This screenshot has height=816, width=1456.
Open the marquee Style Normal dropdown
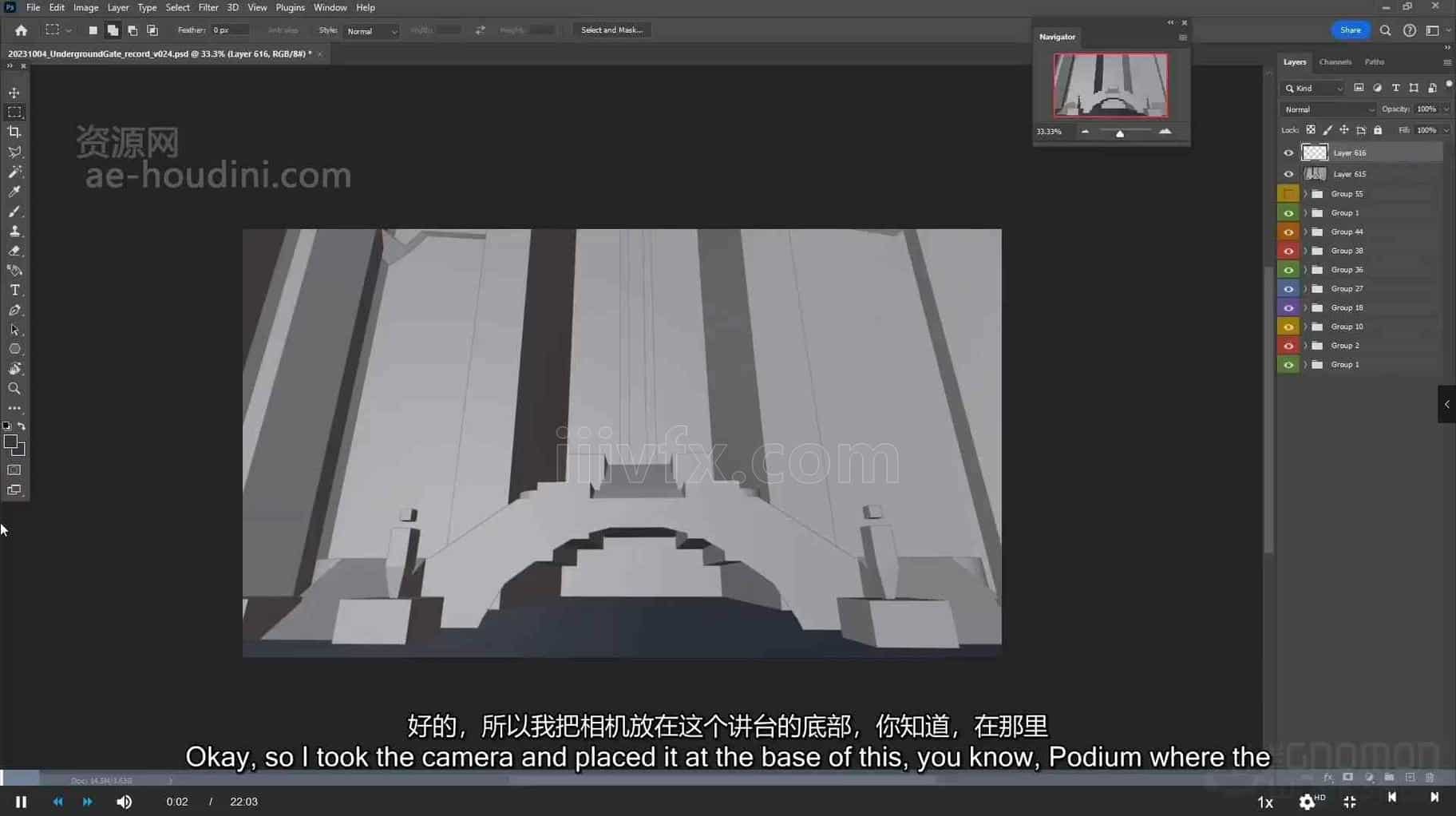(x=371, y=31)
